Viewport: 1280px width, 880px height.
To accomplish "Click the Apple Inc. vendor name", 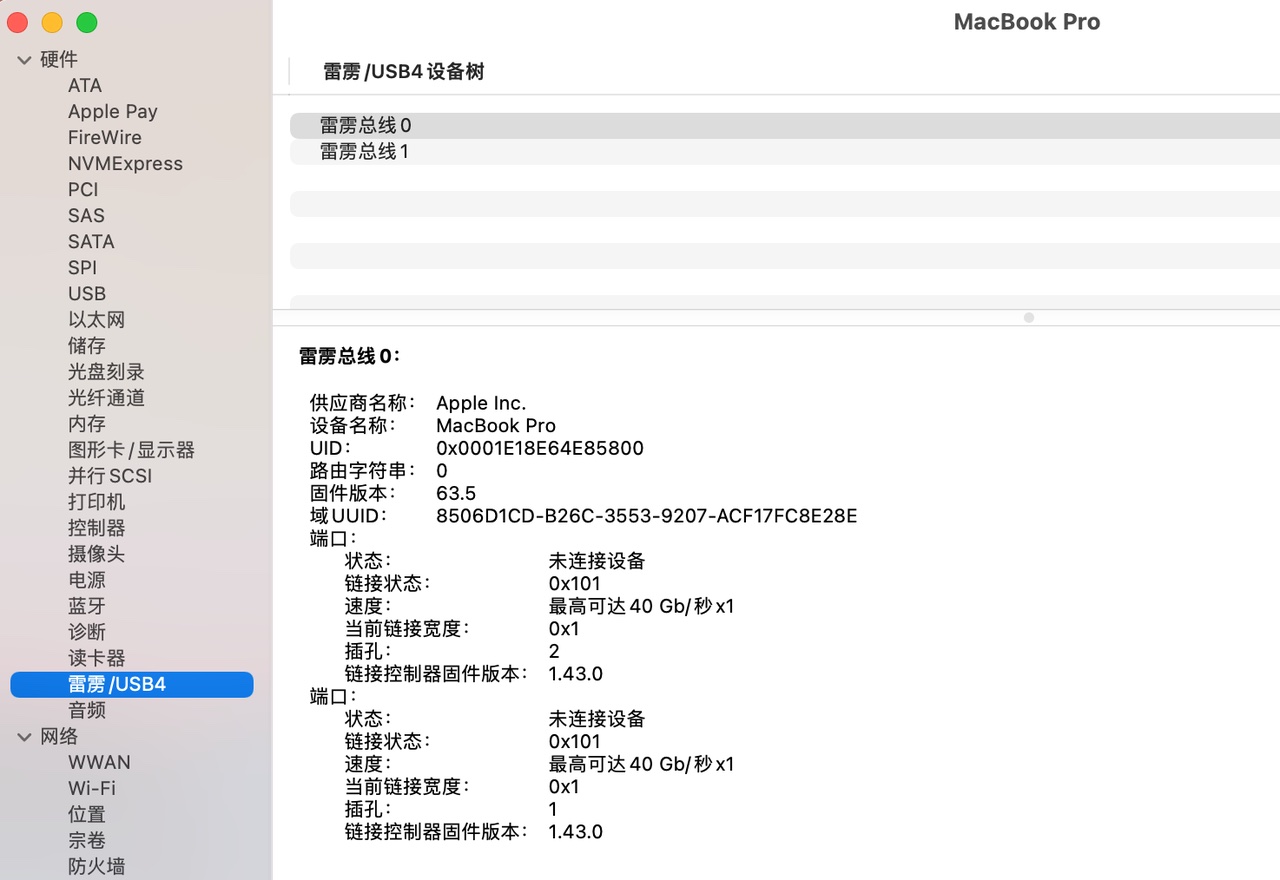I will [481, 404].
